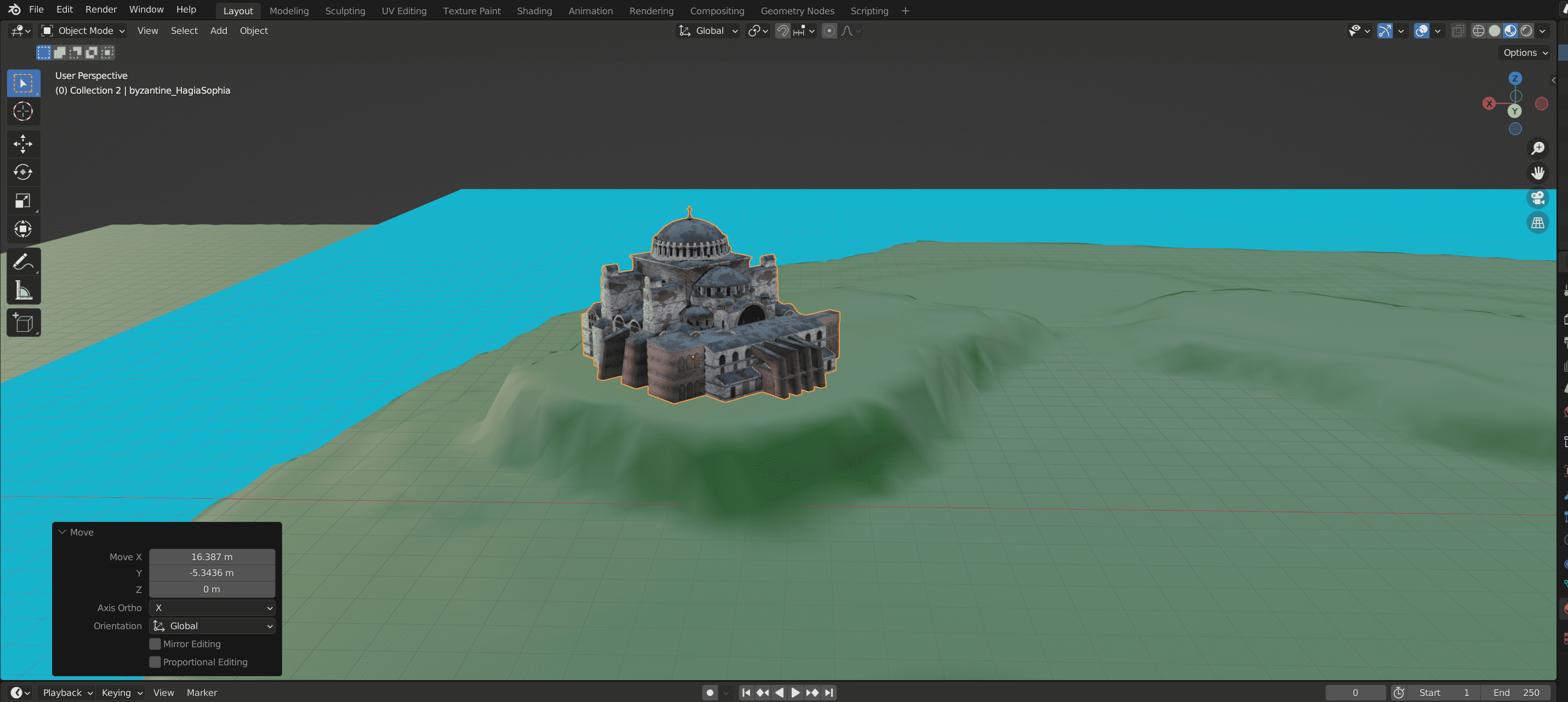Play animation in reverse
The image size is (1568, 702).
(x=779, y=693)
